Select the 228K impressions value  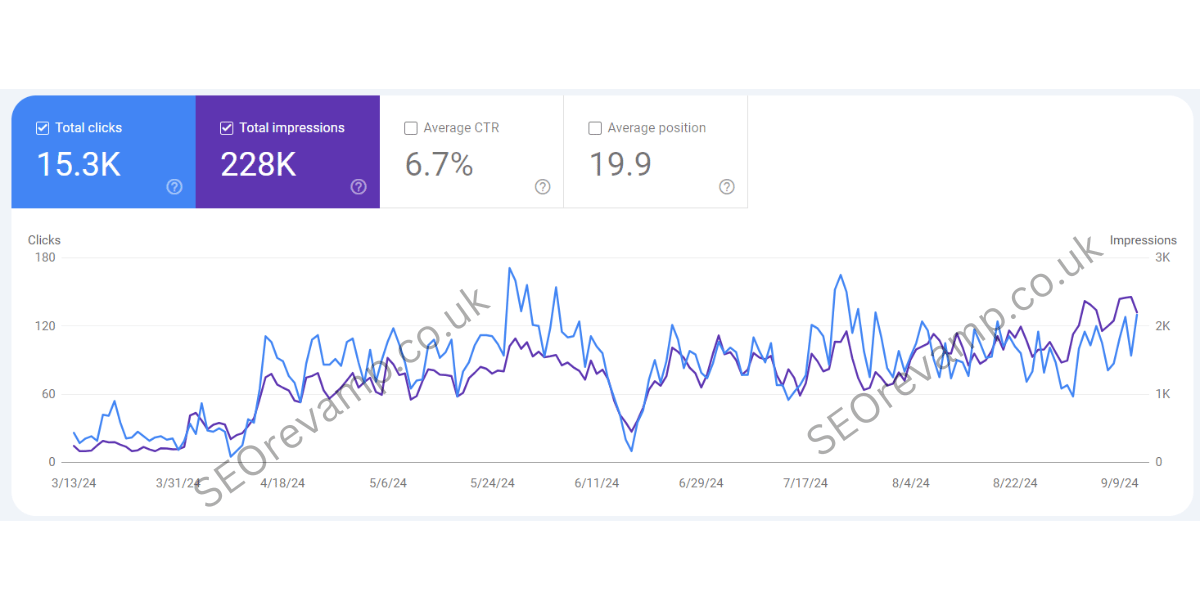(258, 164)
